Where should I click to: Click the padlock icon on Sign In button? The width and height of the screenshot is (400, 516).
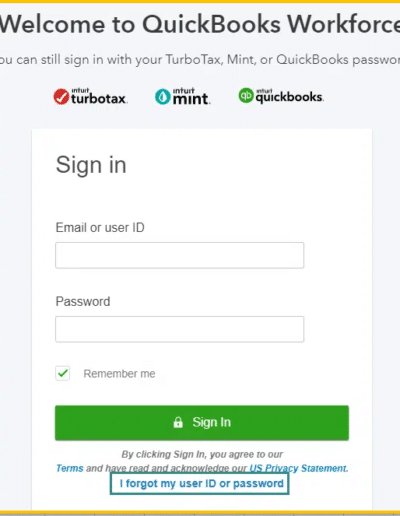click(x=178, y=422)
